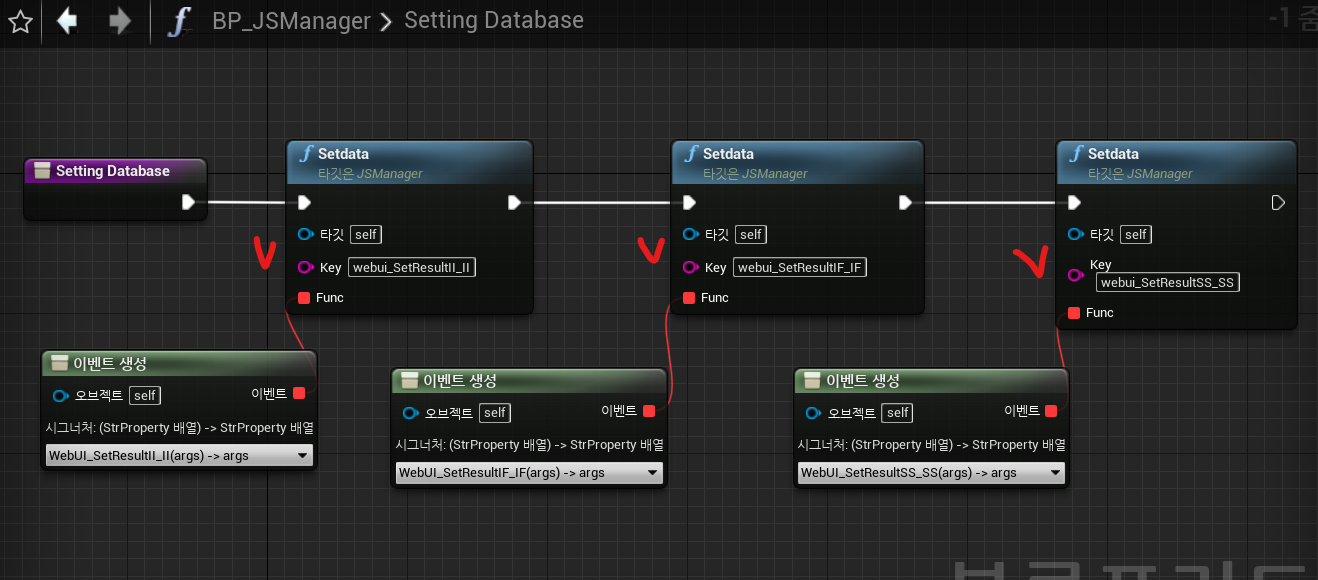The width and height of the screenshot is (1318, 580).
Task: Select Setting Database breadcrumb
Action: click(x=493, y=21)
